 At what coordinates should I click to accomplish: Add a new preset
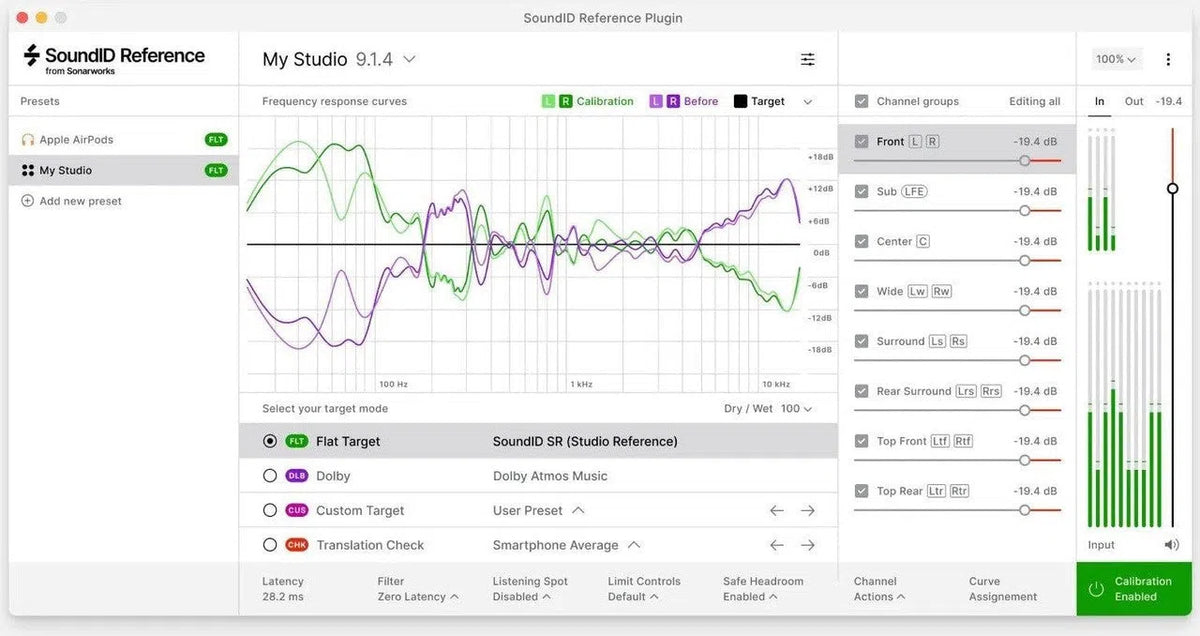coord(70,200)
